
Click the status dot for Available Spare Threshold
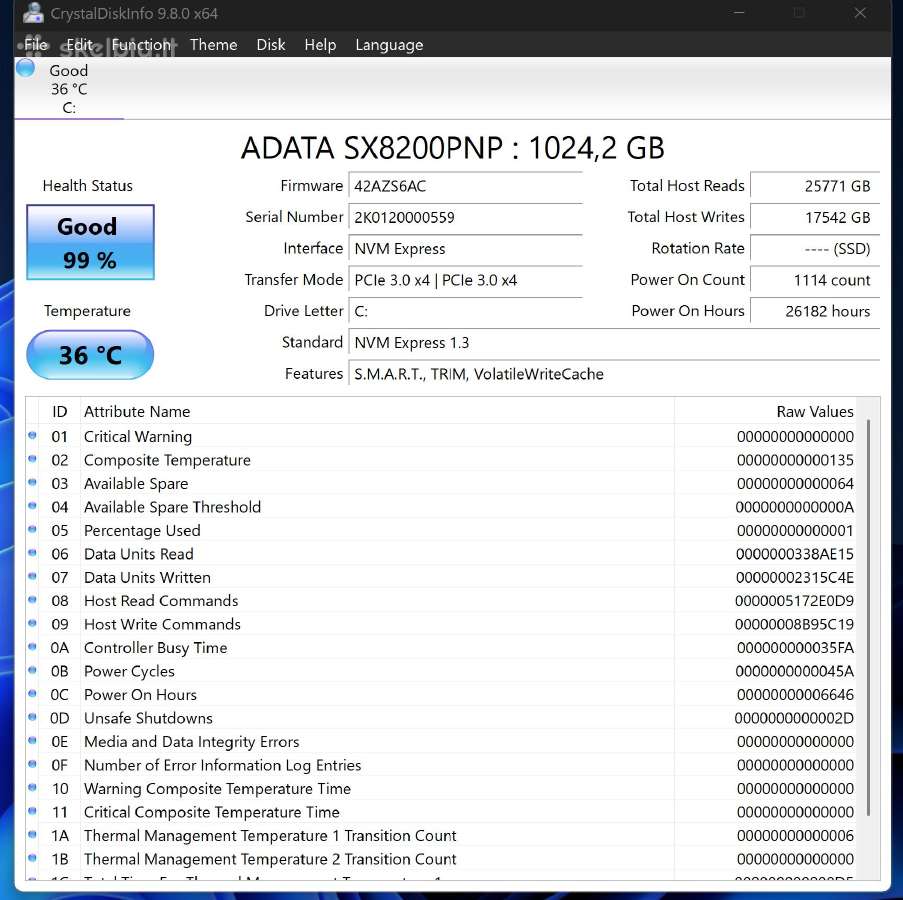coord(32,506)
